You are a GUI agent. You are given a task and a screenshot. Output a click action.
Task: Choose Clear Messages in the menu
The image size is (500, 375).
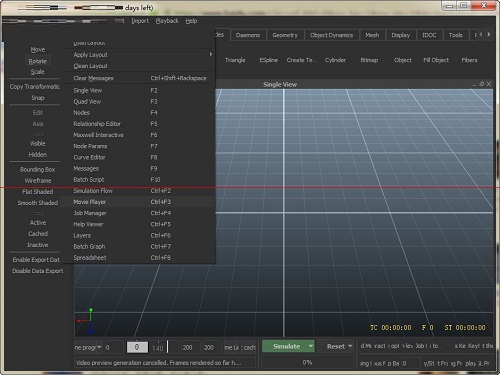[139, 78]
